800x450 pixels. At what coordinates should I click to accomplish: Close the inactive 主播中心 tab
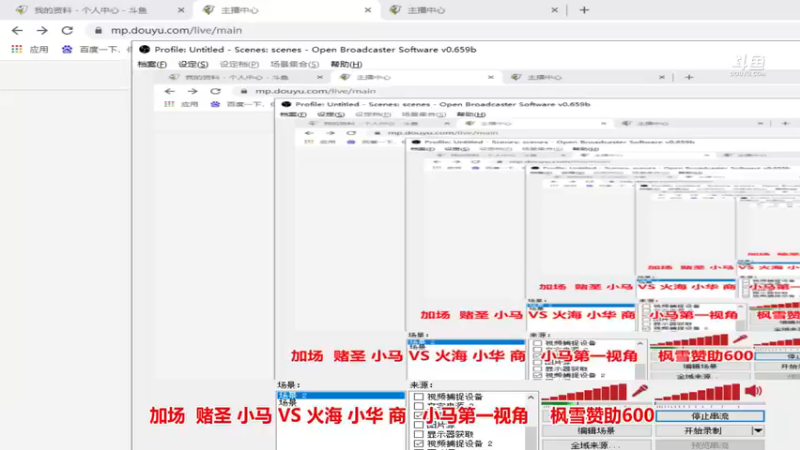(x=555, y=10)
